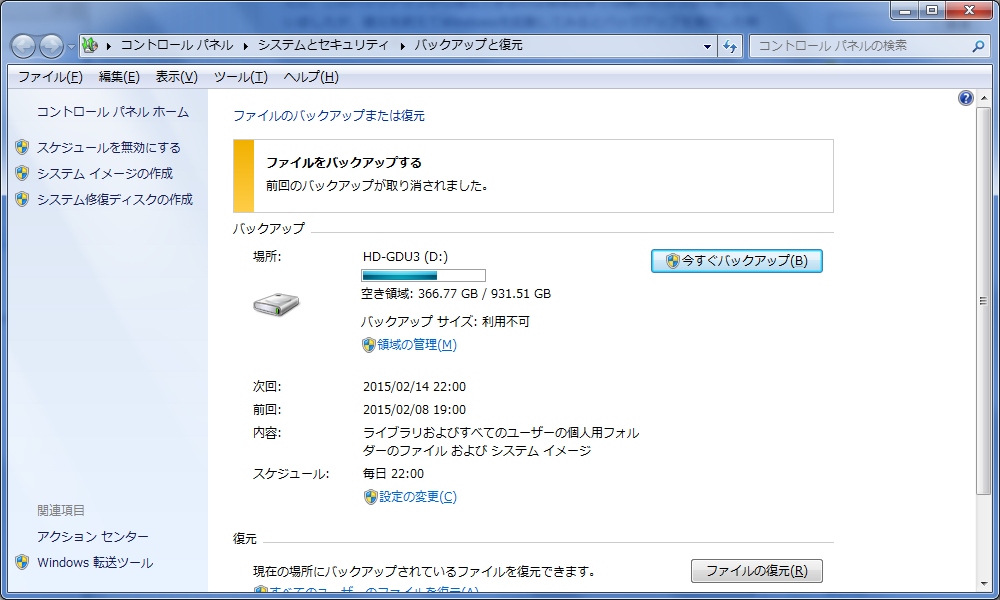The image size is (1000, 600).
Task: Open the 表示(V) menu
Action: (177, 77)
